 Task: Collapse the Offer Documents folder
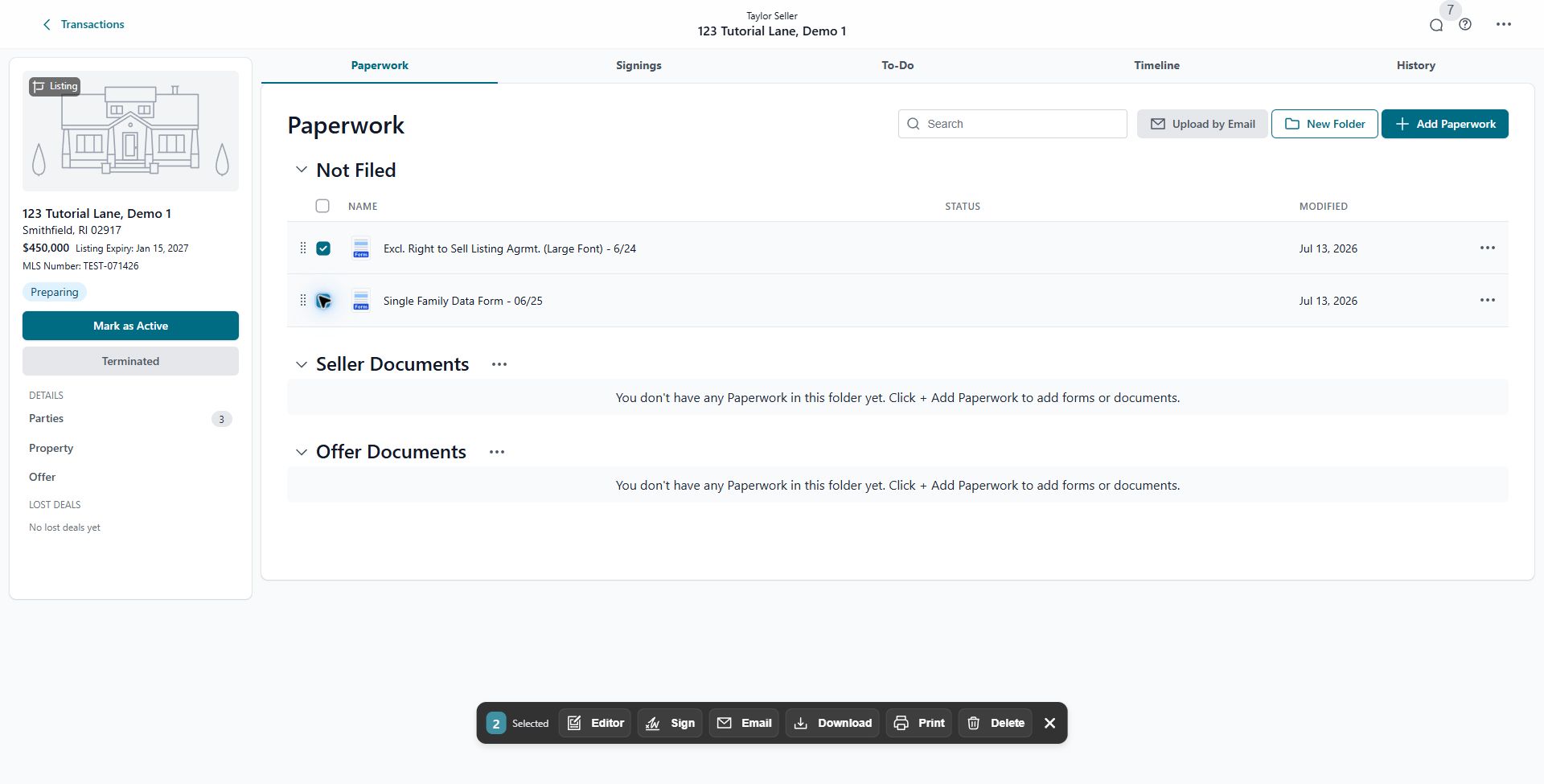click(x=302, y=452)
